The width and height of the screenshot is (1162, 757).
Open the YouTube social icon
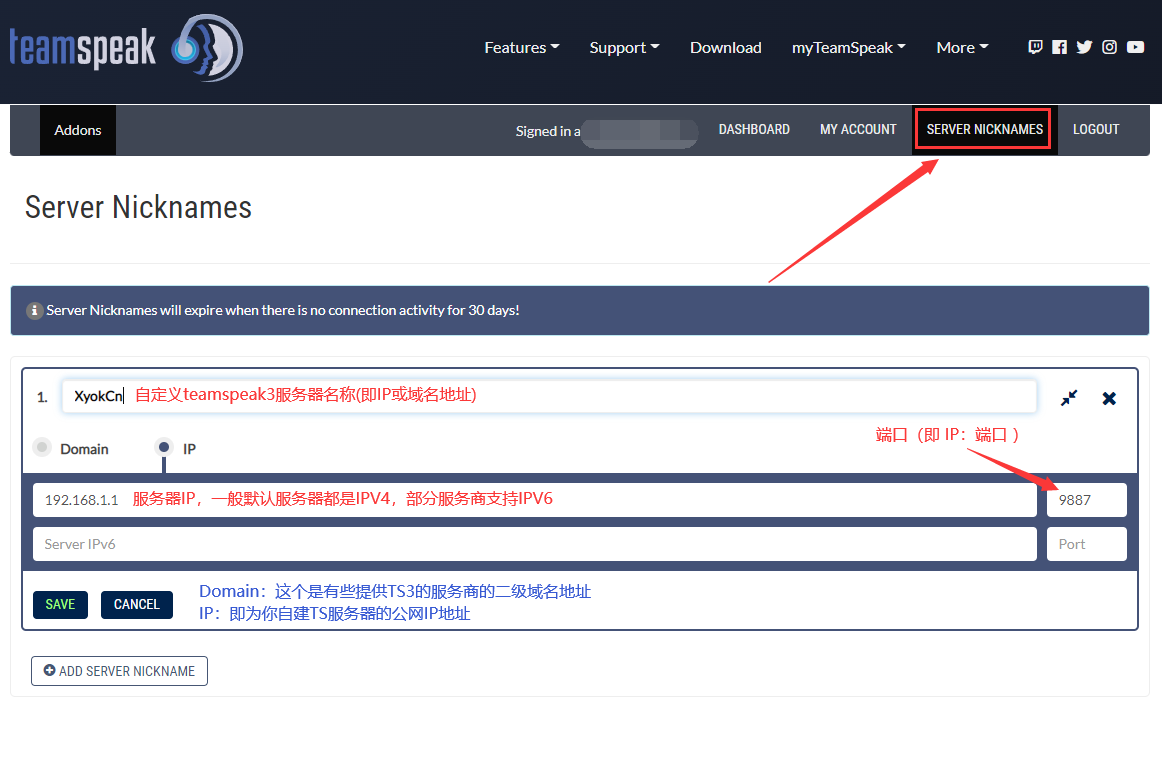1135,47
